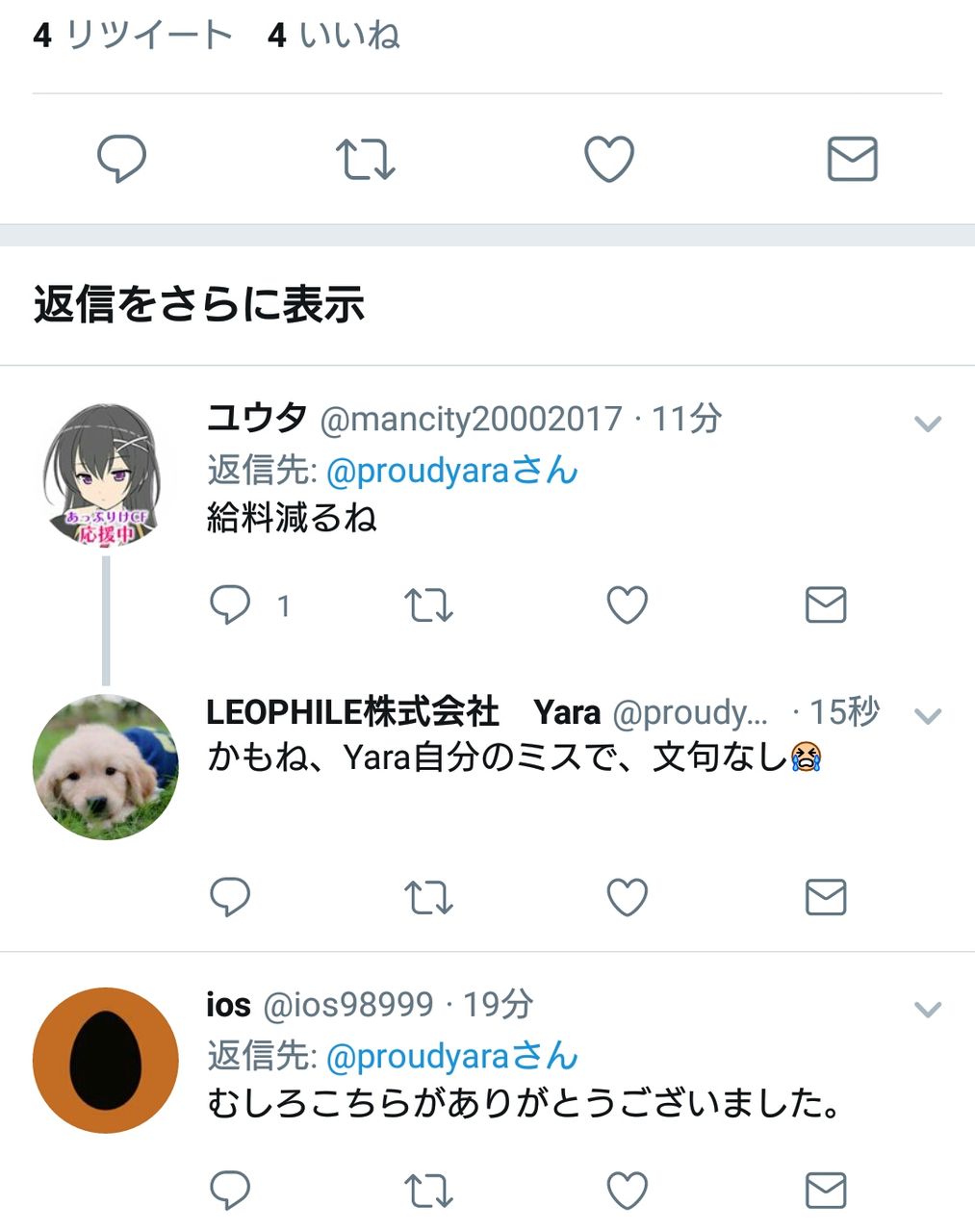The height and width of the screenshot is (1232, 975).
Task: Show more replies via 返信をさらに表示
Action: [x=199, y=304]
